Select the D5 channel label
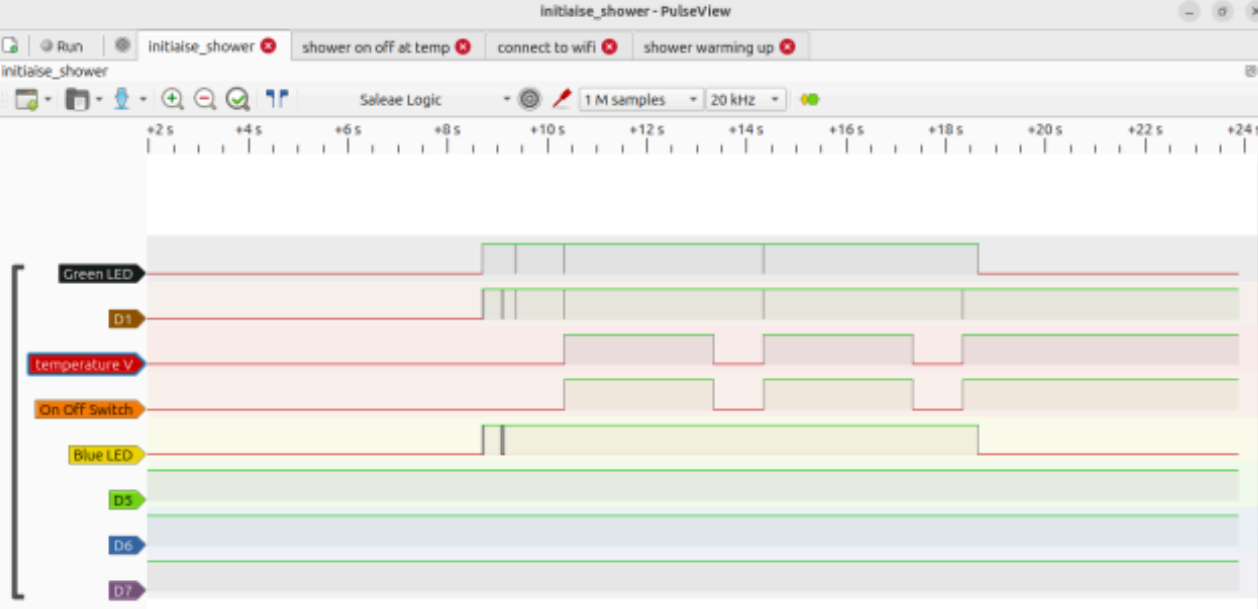This screenshot has height=609, width=1258. pos(127,500)
